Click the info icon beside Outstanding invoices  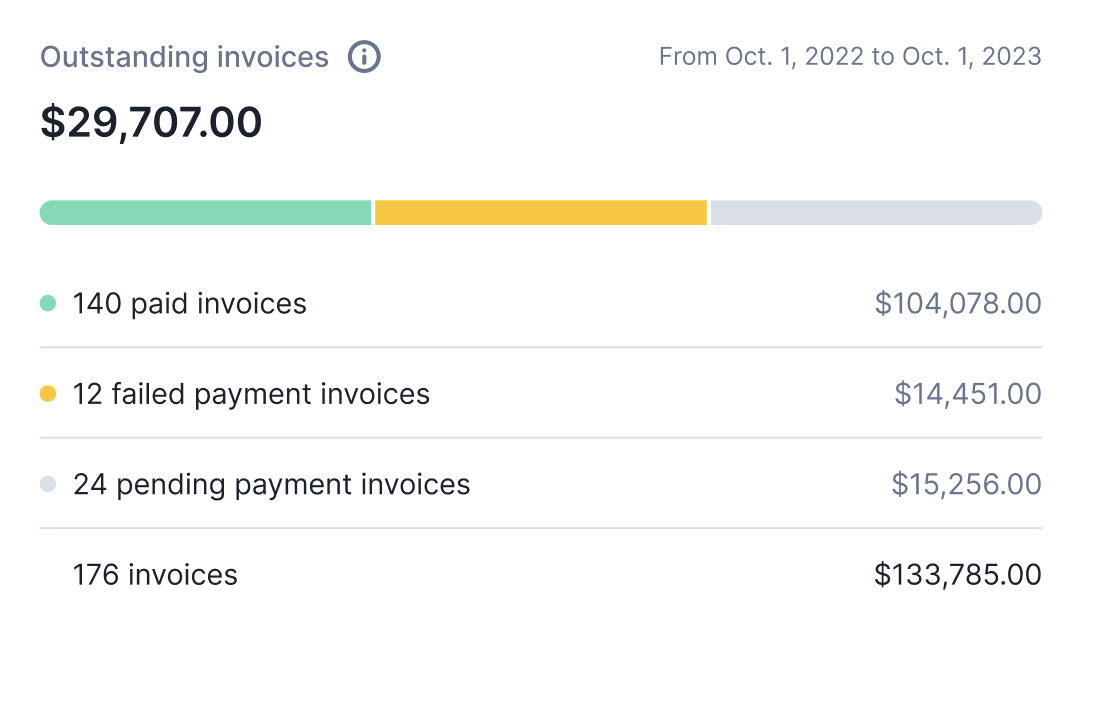tap(364, 57)
